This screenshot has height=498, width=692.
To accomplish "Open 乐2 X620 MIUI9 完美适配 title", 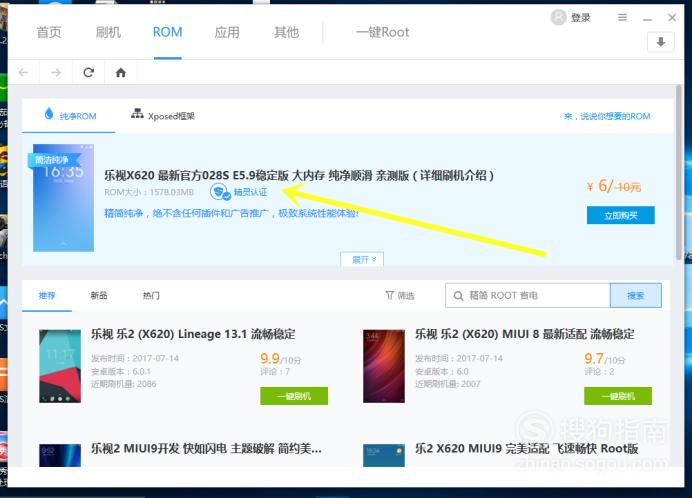I will [x=527, y=449].
